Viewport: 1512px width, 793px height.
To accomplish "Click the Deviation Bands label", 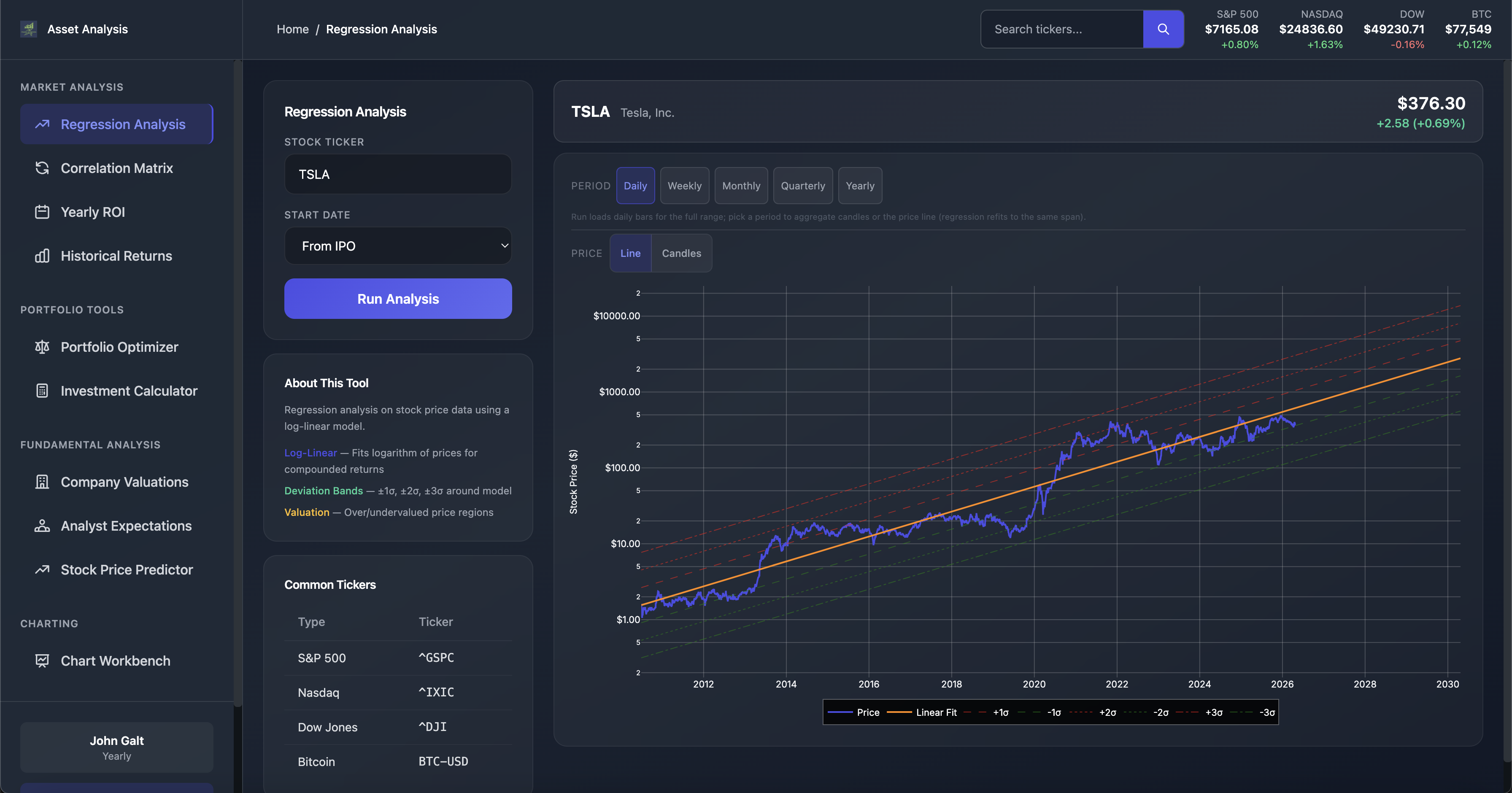I will click(x=324, y=491).
